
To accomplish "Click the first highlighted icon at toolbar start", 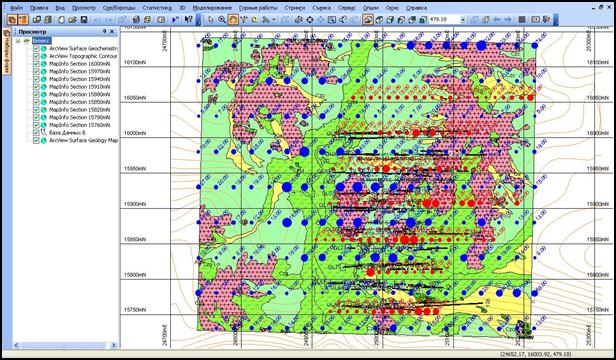I will pyautogui.click(x=12, y=19).
